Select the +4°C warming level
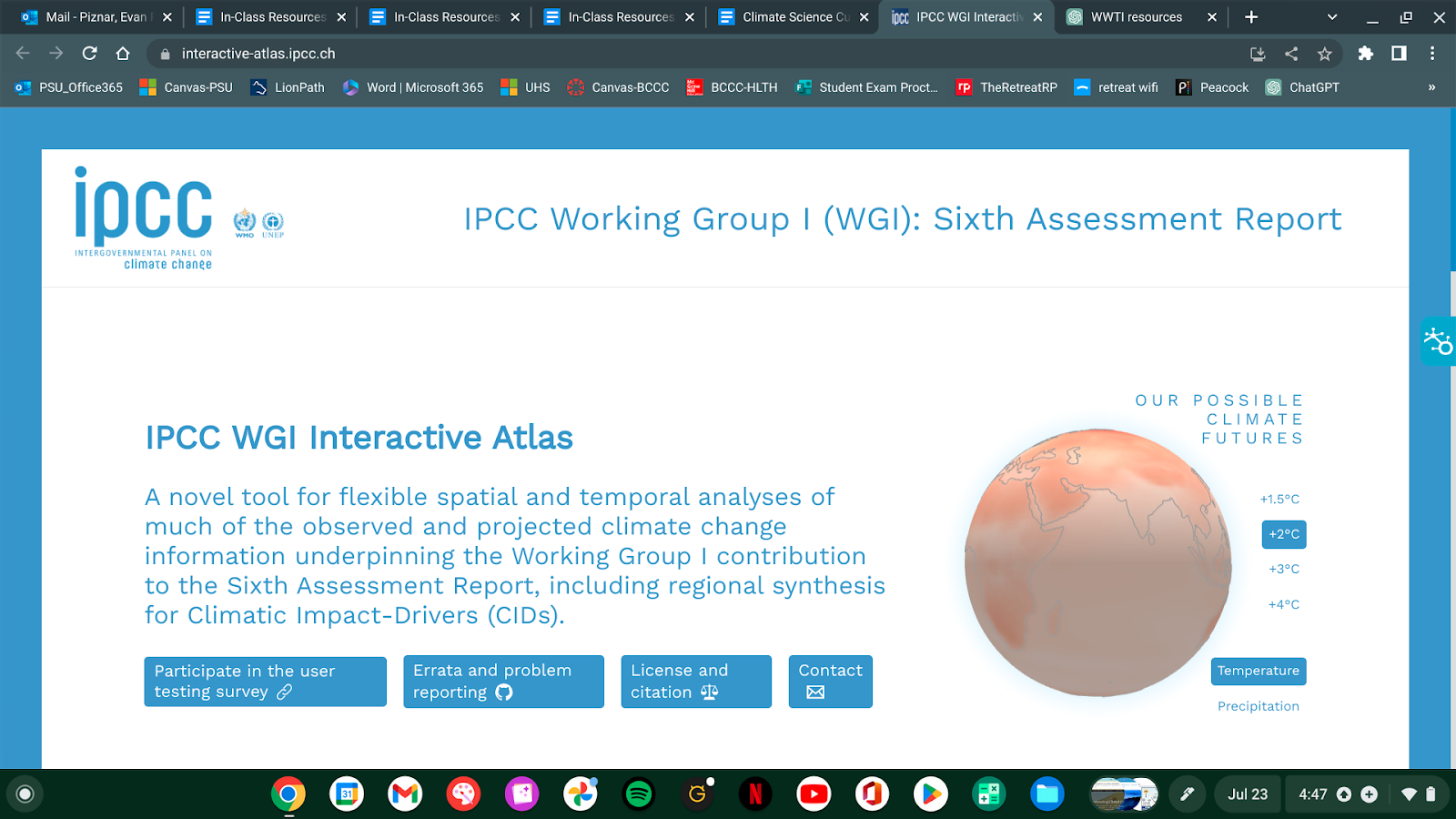 [x=1284, y=604]
